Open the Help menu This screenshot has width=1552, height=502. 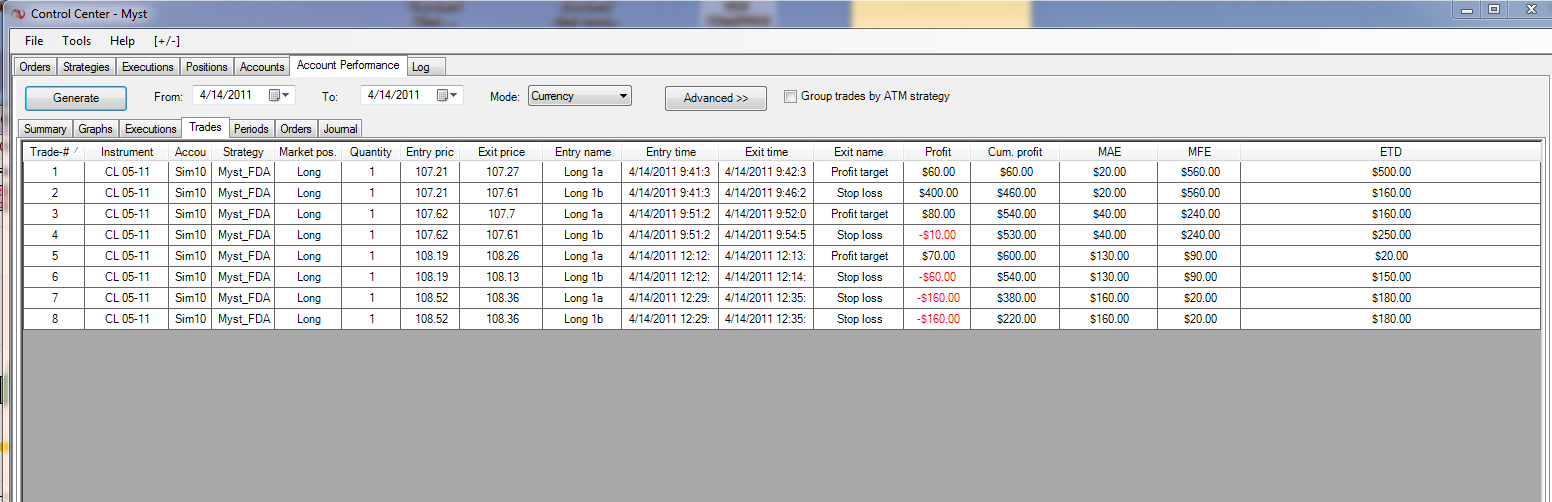[x=122, y=41]
